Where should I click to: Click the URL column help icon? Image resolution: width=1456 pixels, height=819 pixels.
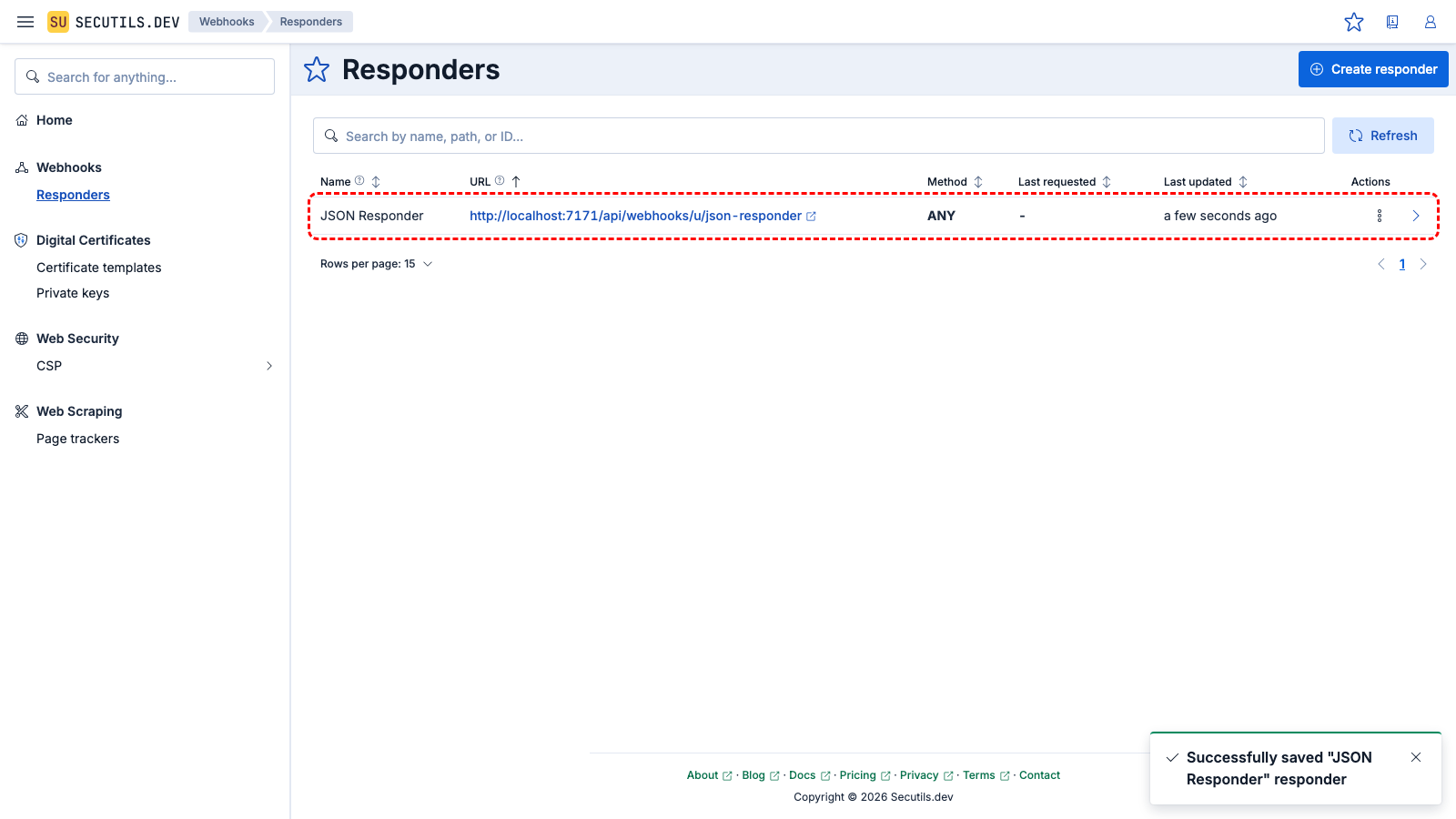tap(500, 180)
